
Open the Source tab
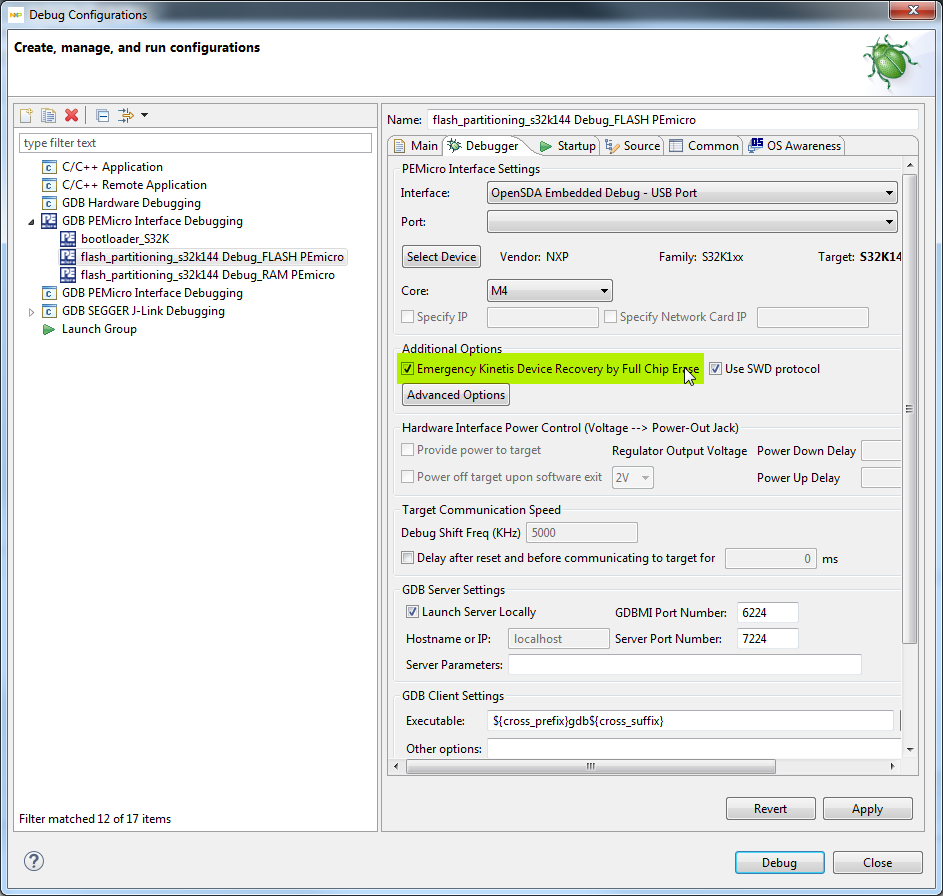coord(633,146)
